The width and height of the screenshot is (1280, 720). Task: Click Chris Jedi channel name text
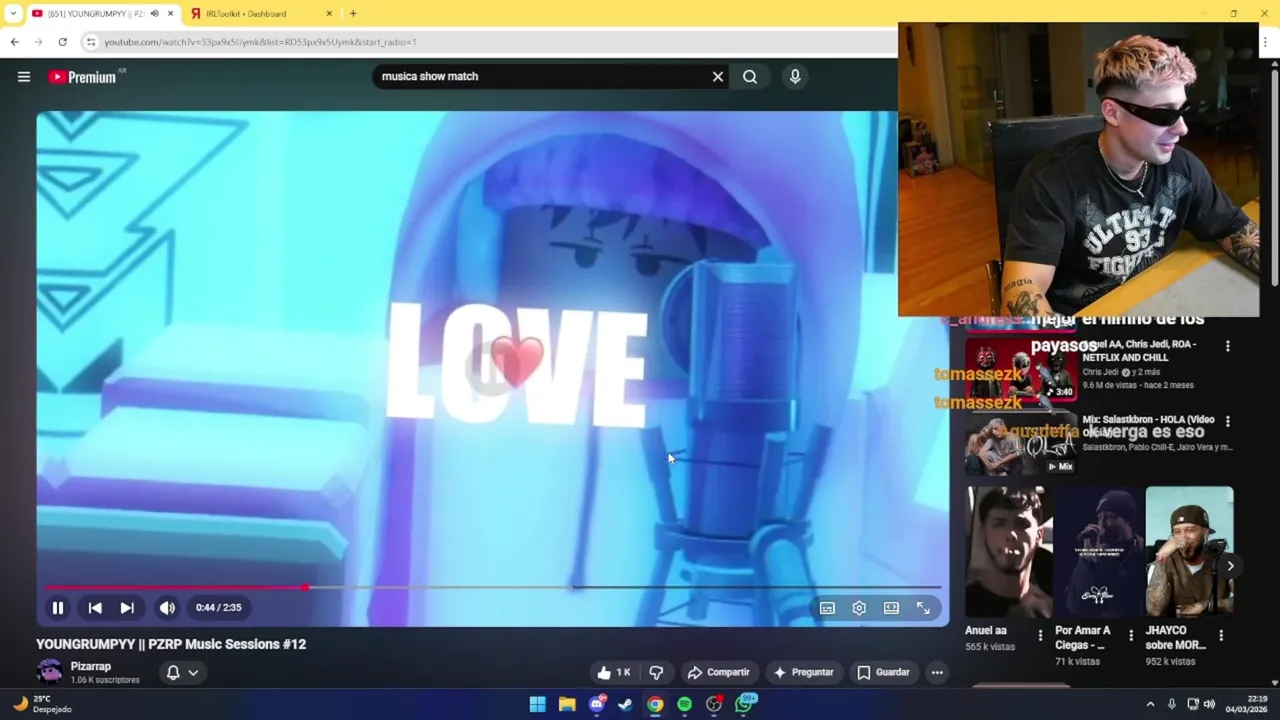1101,372
